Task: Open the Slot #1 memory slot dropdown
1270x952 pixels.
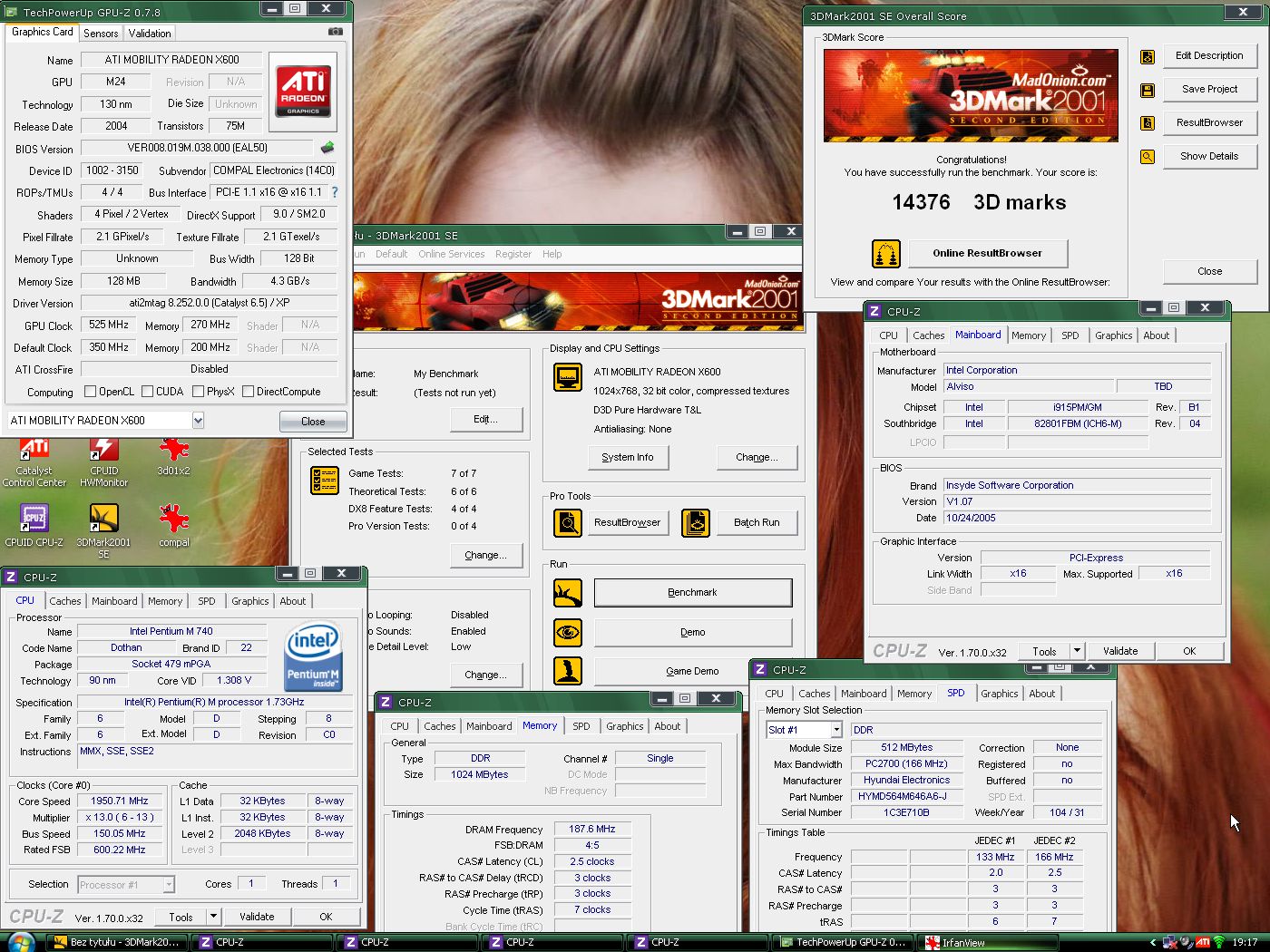Action: (836, 730)
